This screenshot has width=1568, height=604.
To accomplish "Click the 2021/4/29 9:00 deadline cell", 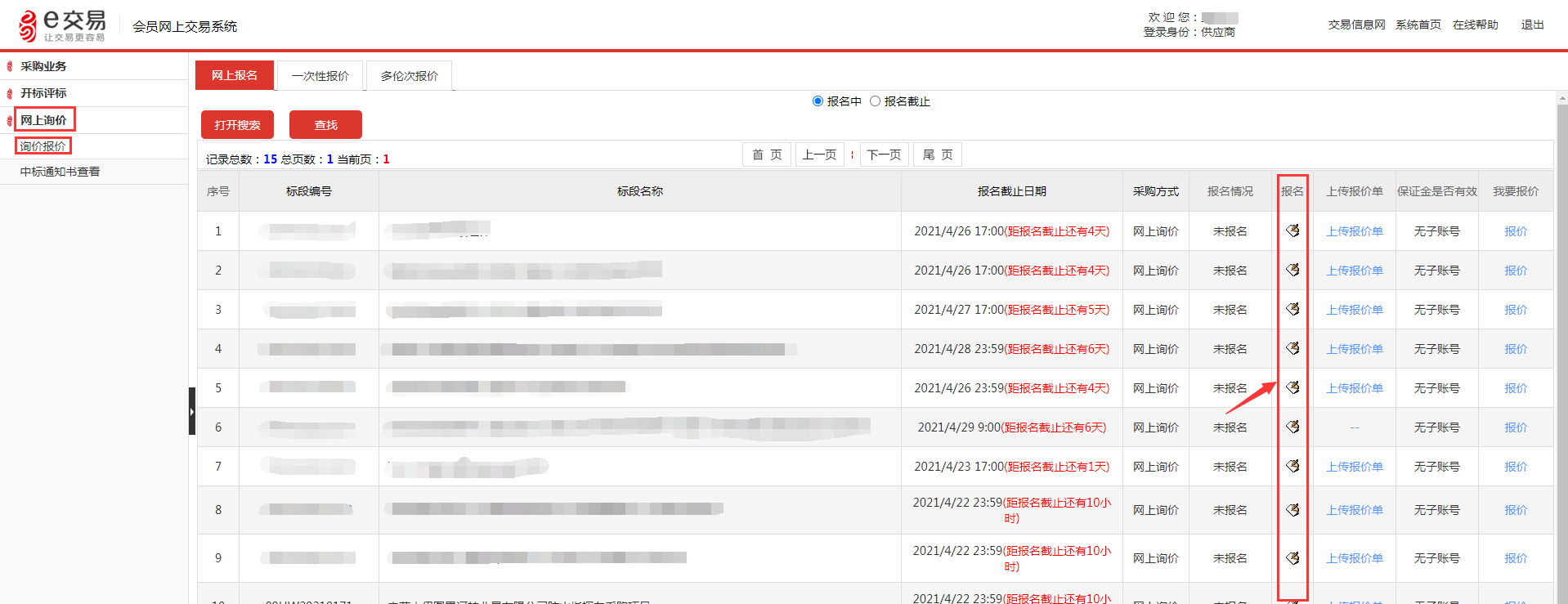I will coord(1012,427).
